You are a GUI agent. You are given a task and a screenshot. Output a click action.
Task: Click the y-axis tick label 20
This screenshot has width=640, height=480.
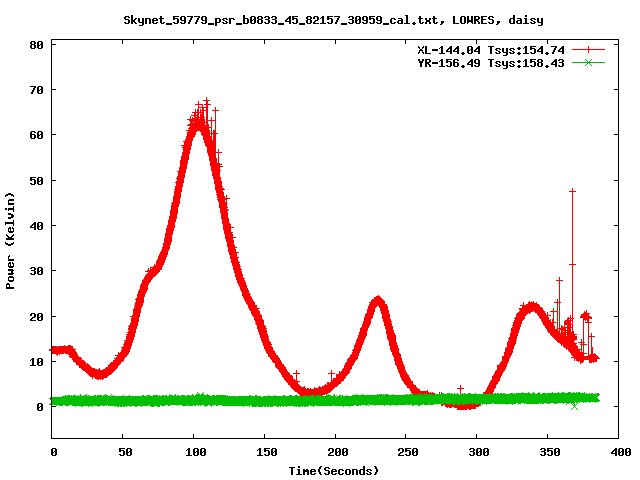36,317
